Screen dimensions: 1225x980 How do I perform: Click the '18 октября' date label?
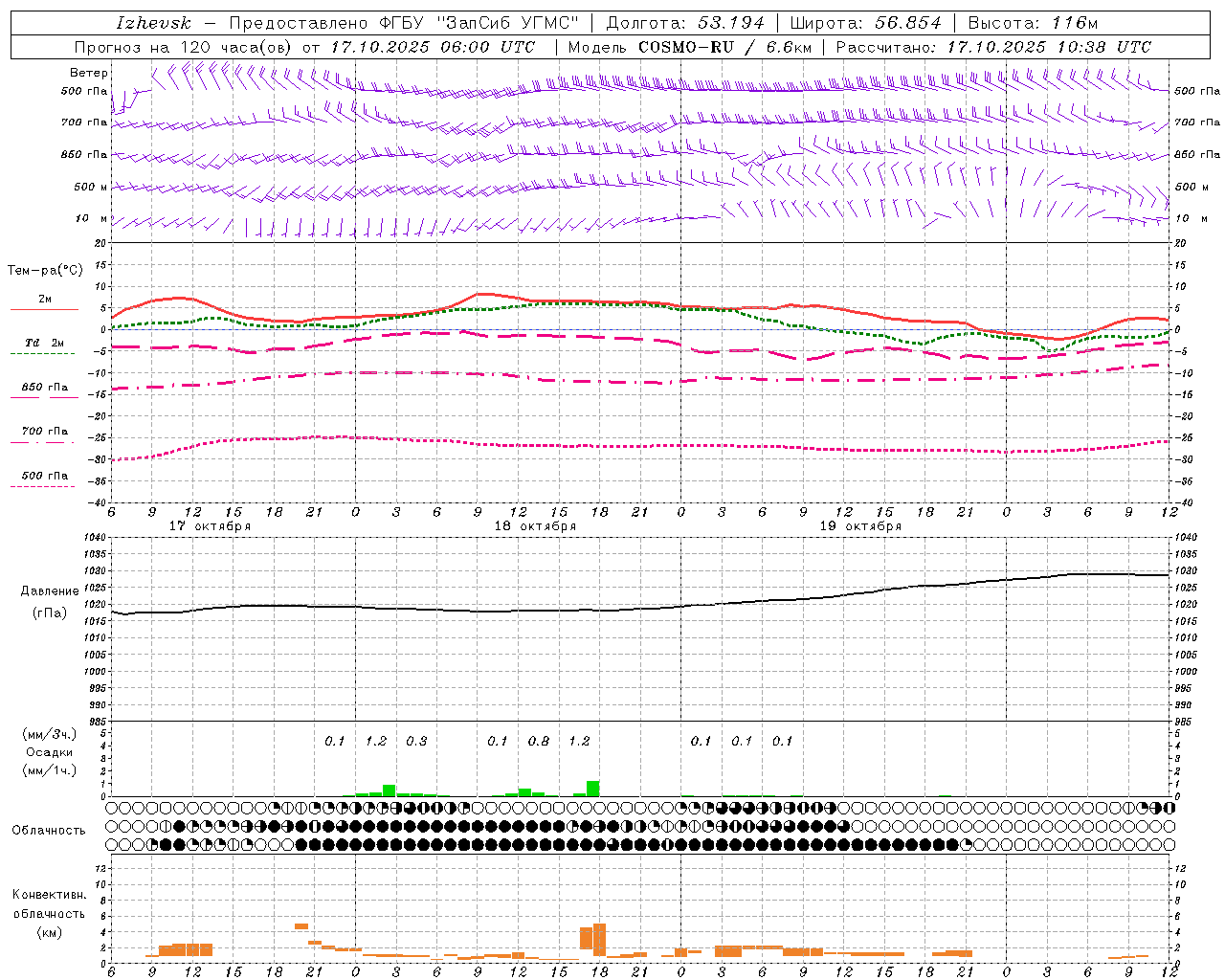(x=535, y=526)
